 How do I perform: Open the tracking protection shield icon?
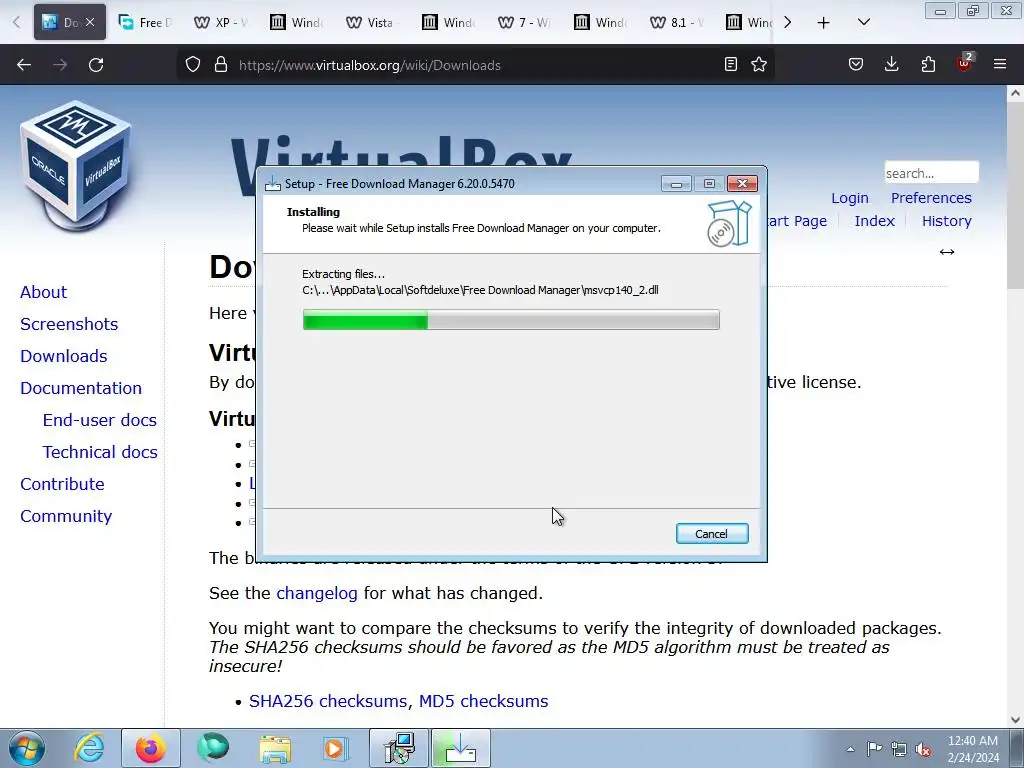pos(193,65)
